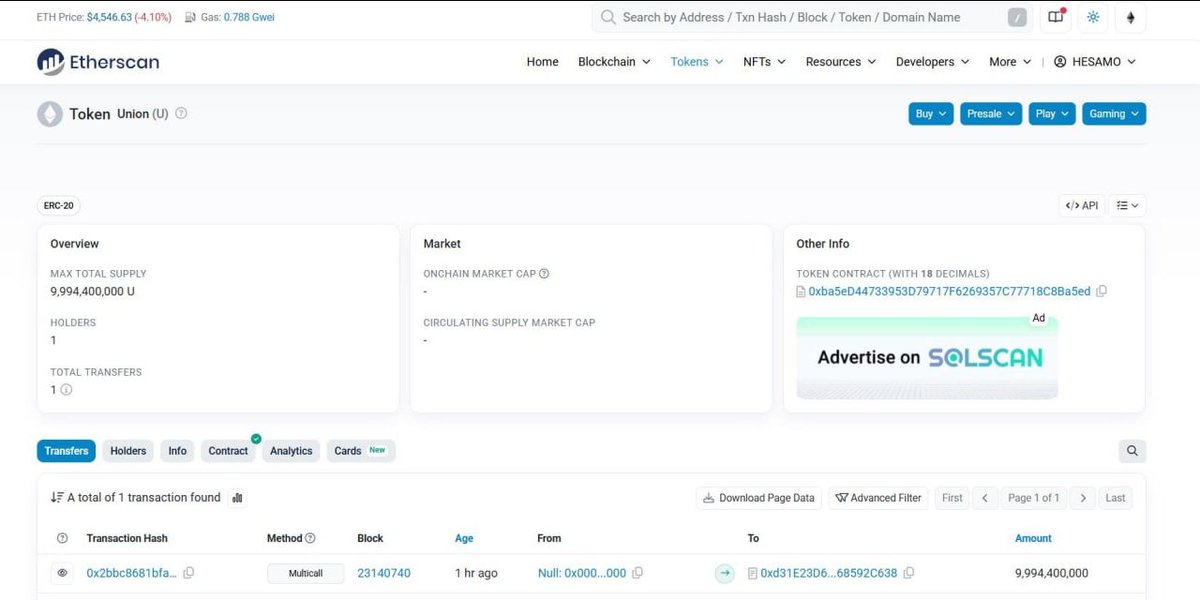Click Download Page Data

pyautogui.click(x=760, y=497)
